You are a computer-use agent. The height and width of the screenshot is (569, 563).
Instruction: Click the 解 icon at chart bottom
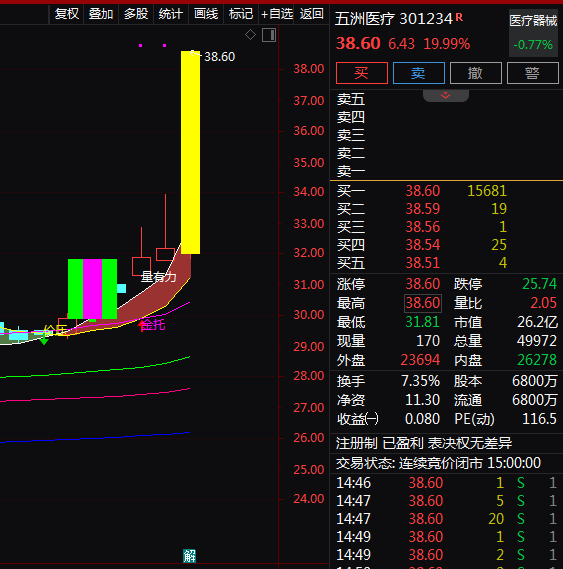click(x=189, y=556)
